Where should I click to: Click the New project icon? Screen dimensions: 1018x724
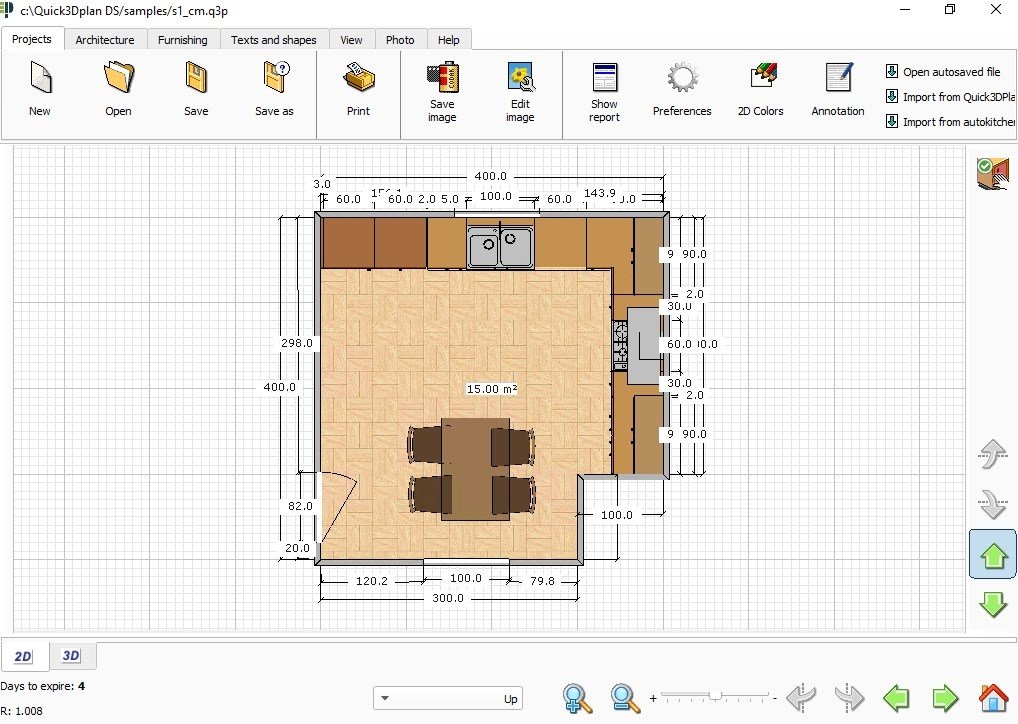40,78
